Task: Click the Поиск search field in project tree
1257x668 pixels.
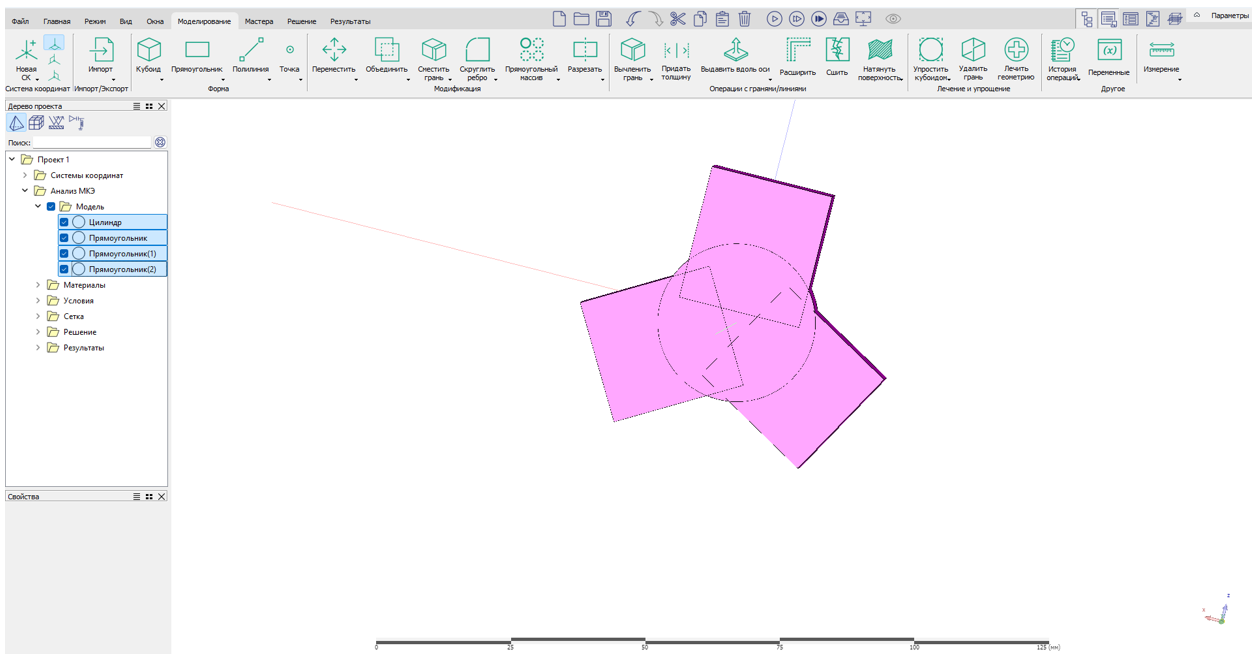Action: click(91, 143)
